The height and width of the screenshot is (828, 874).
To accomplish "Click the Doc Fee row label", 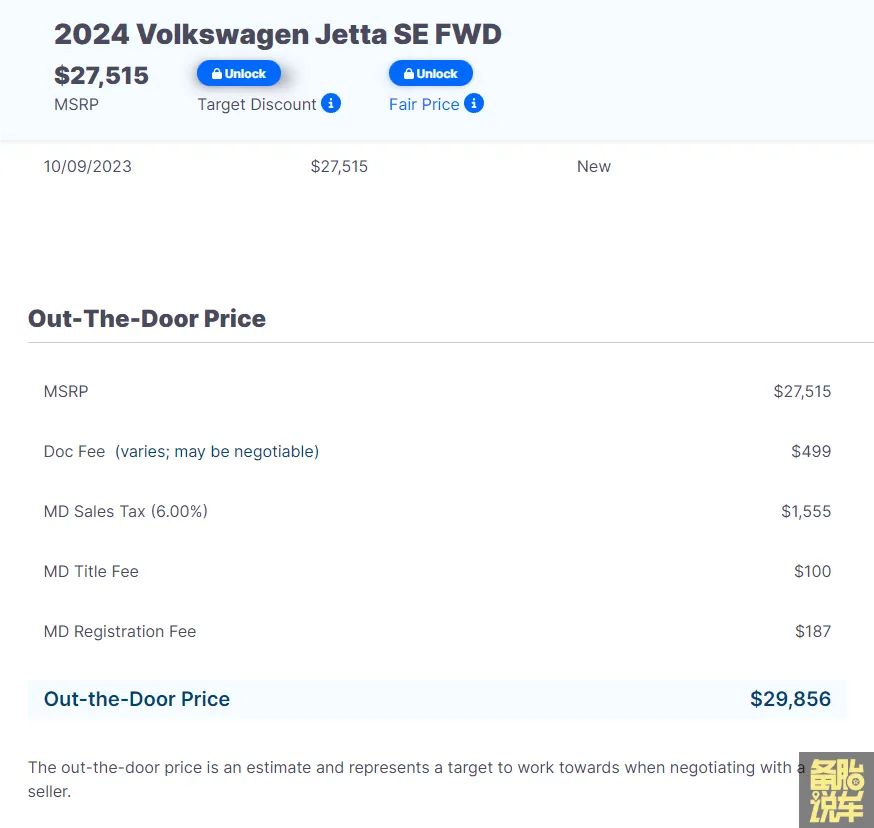I will 75,451.
